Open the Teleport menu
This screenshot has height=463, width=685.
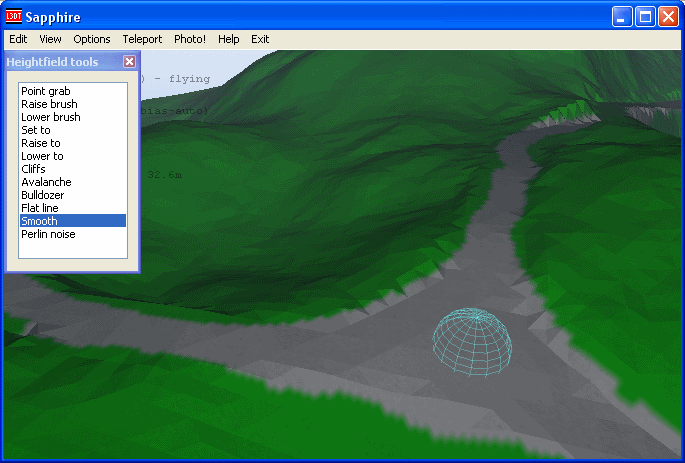142,39
